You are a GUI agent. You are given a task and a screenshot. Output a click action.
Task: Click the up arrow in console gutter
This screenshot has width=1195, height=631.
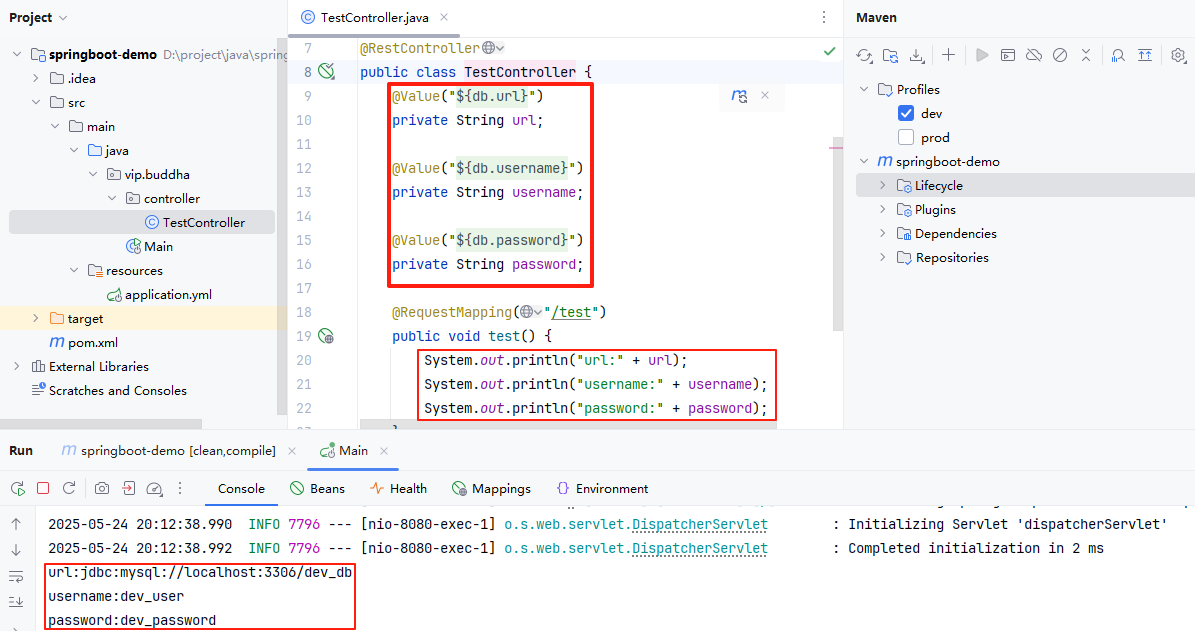(x=16, y=524)
